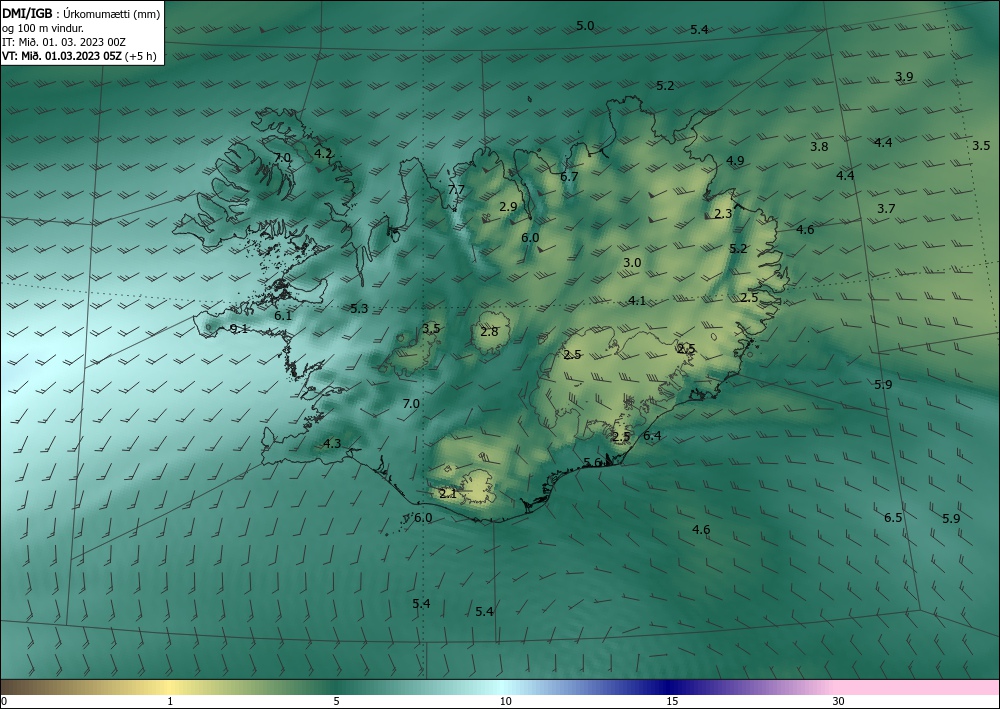Click the 4.9 value label
This screenshot has height=709, width=1000.
click(735, 161)
